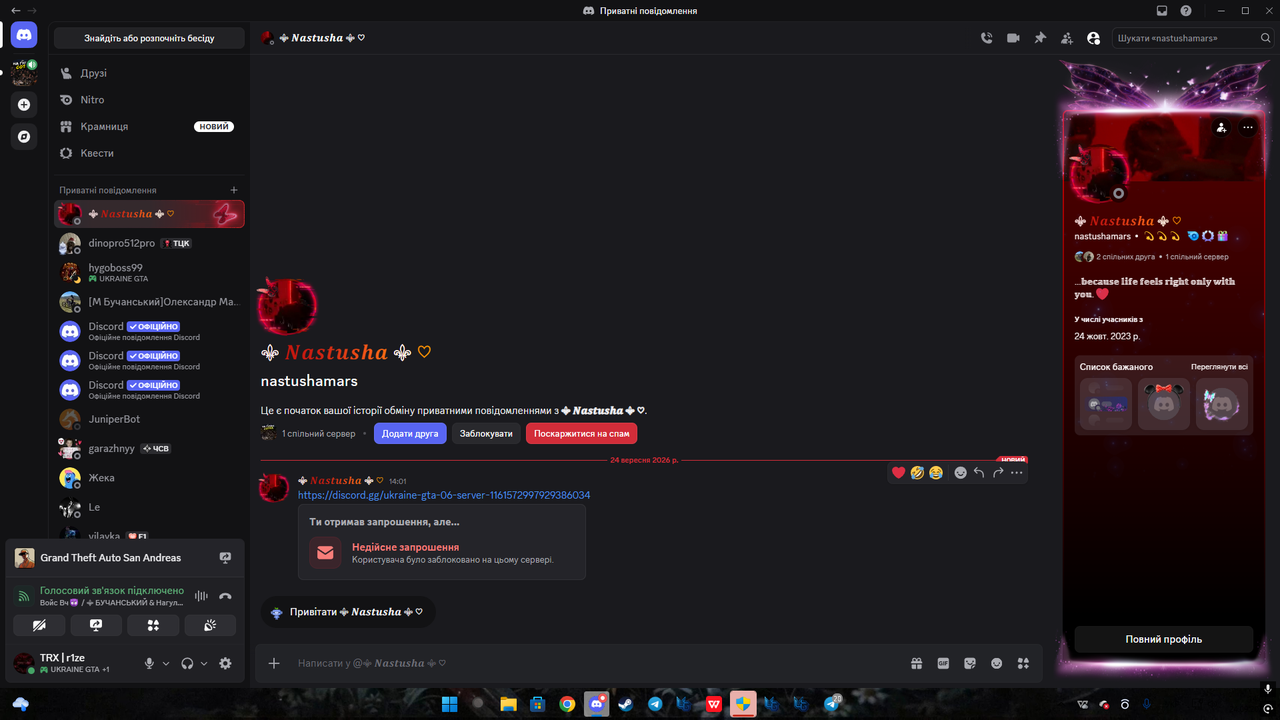The height and width of the screenshot is (720, 1280).
Task: React with red heart on message
Action: pos(898,472)
